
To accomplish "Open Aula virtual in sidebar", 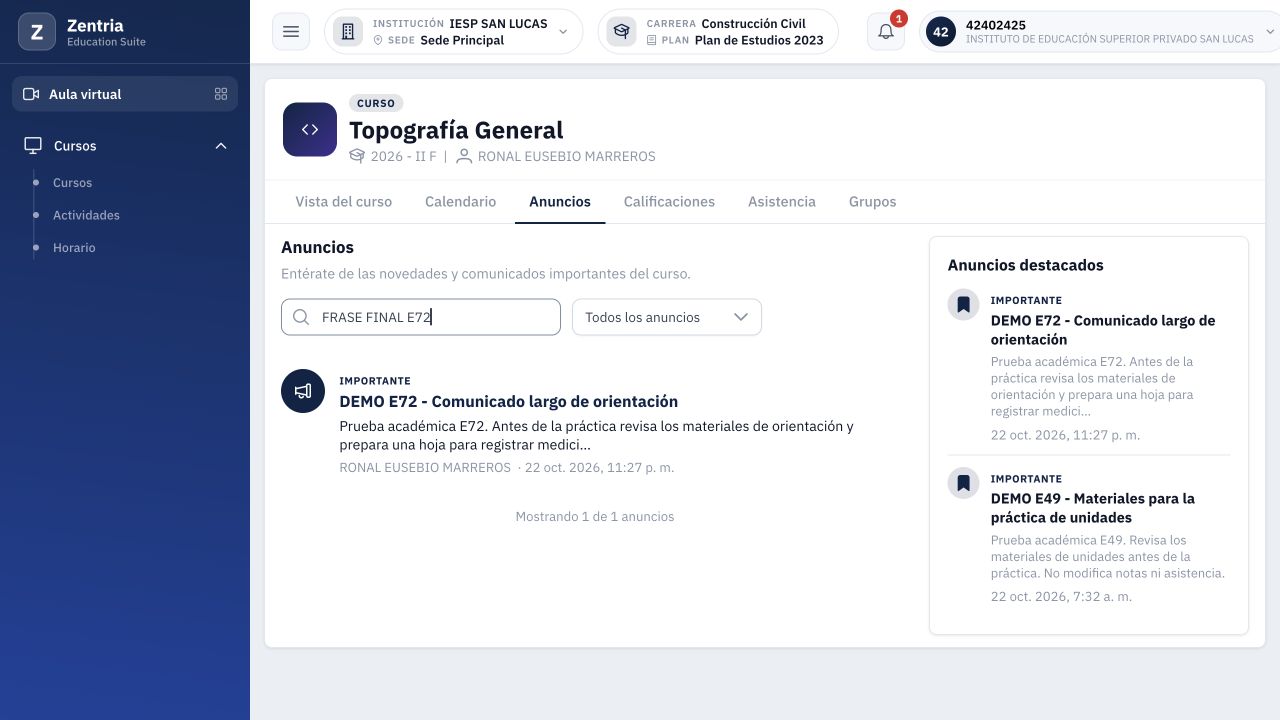I will (x=125, y=94).
